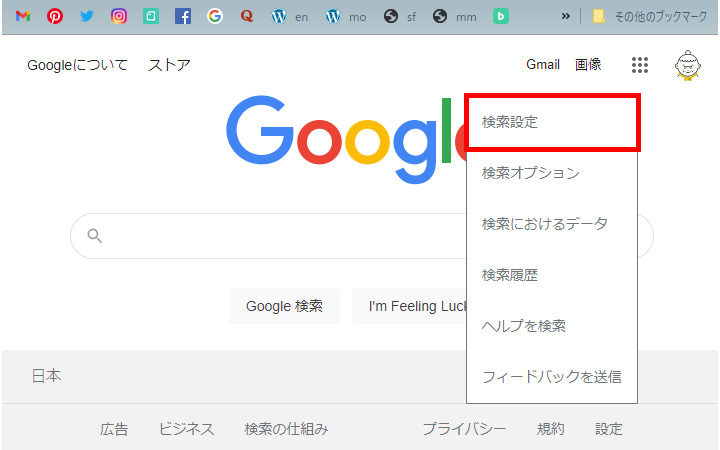
Task: Choose ヘルプを検索 in the menu
Action: 552,326
